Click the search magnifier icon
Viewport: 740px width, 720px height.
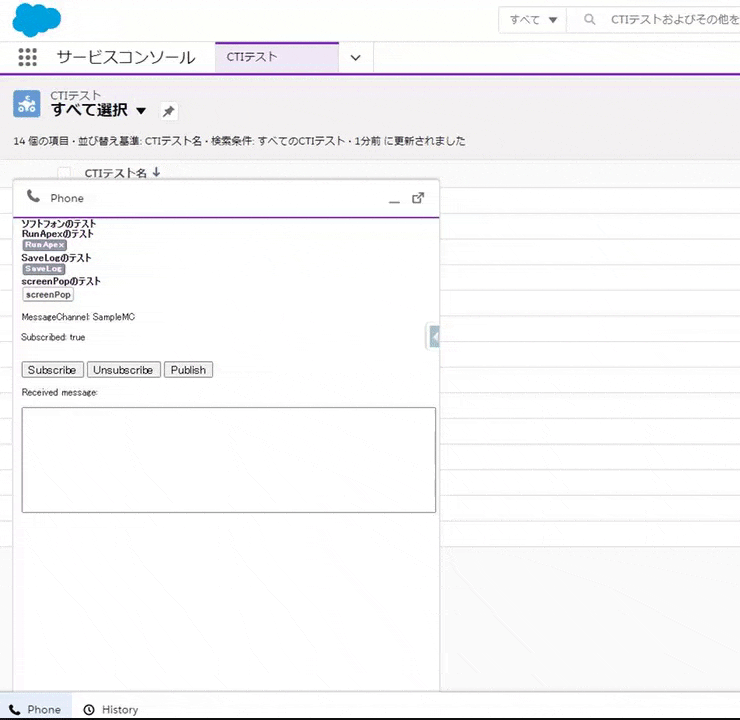point(589,19)
